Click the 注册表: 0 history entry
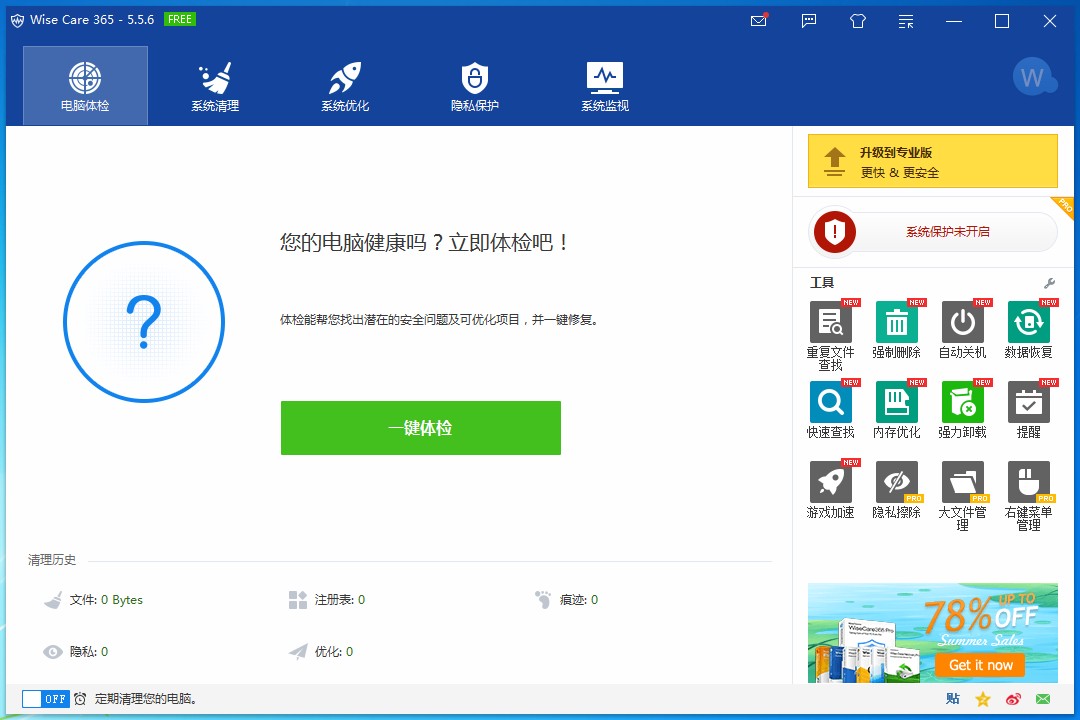The height and width of the screenshot is (720, 1080). 326,600
